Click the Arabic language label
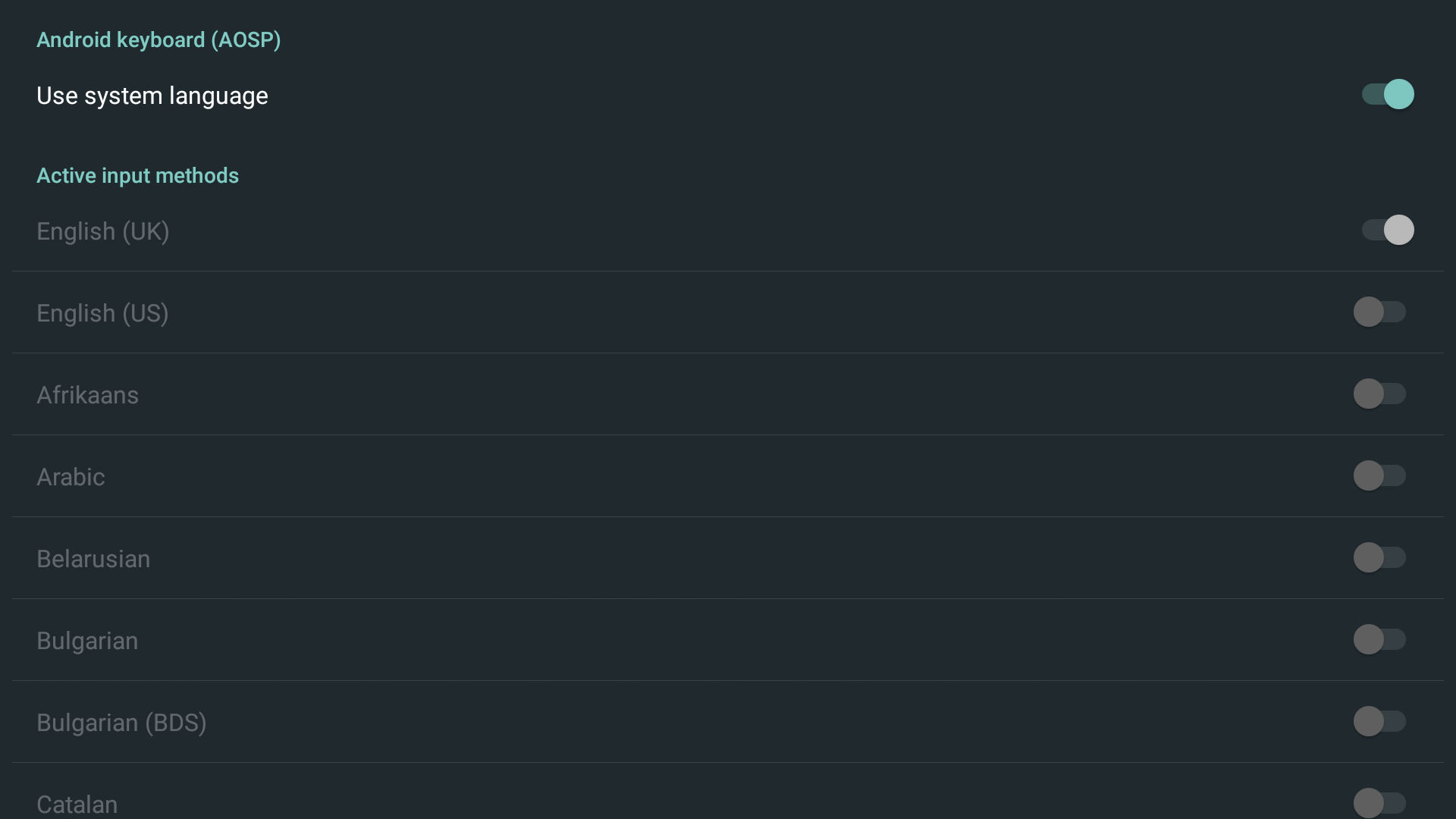Viewport: 1456px width, 819px height. [x=71, y=477]
